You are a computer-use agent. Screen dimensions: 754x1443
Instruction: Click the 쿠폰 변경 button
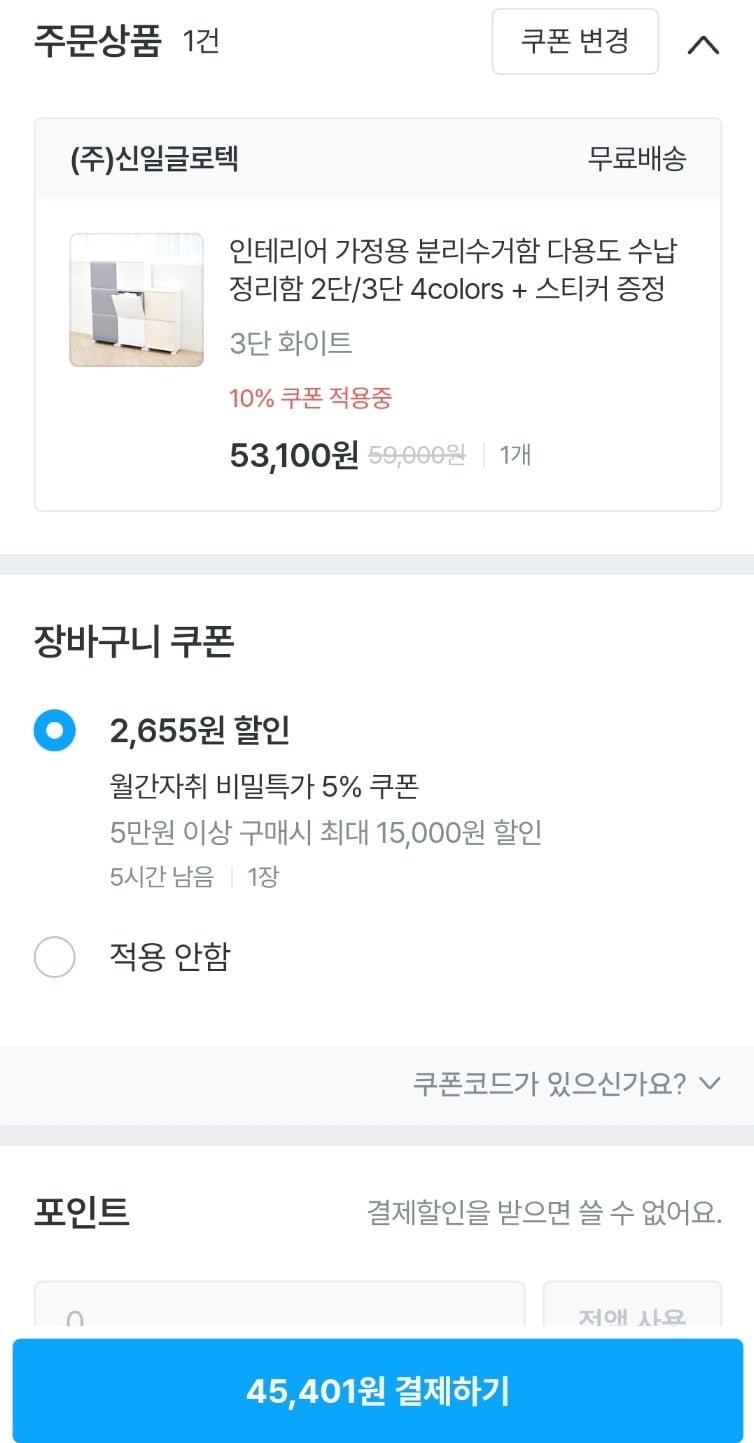[575, 41]
